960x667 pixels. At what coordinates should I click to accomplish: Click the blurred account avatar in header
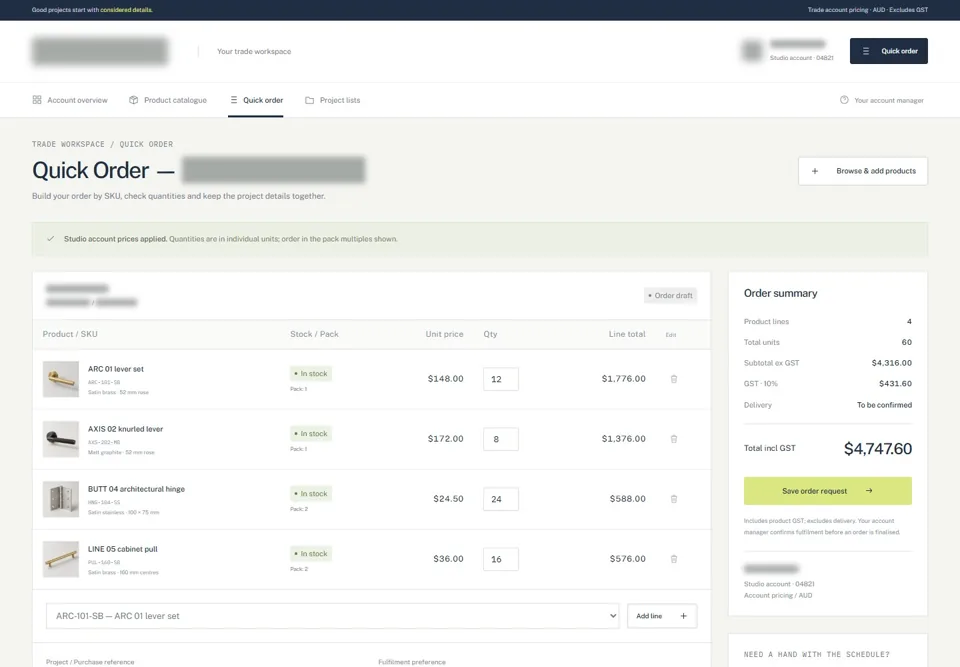pos(752,50)
